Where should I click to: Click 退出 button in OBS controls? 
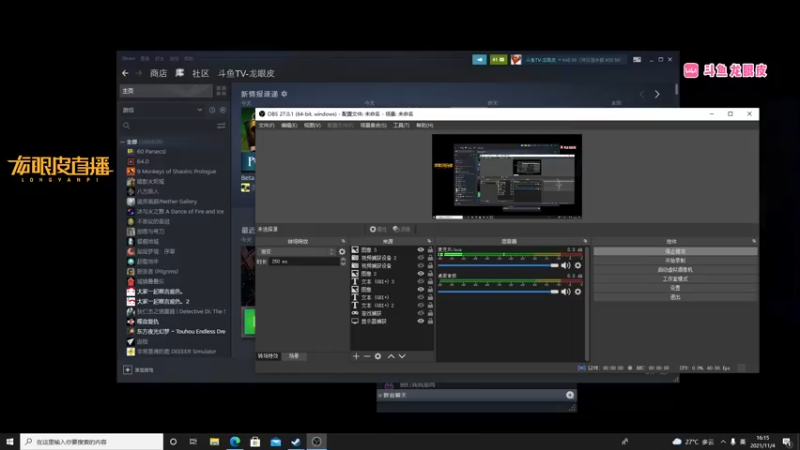pyautogui.click(x=675, y=297)
